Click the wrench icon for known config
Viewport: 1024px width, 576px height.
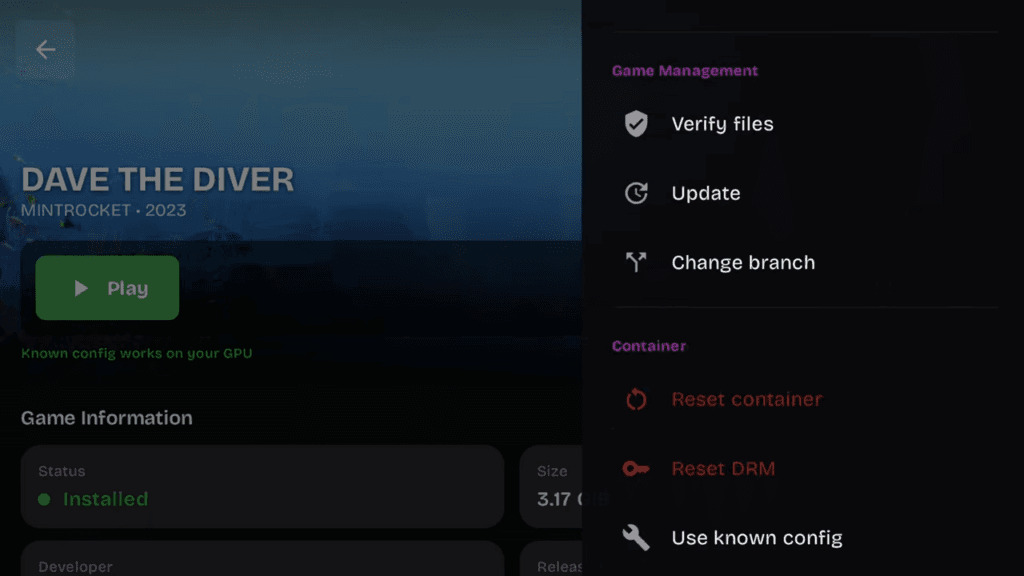(636, 537)
